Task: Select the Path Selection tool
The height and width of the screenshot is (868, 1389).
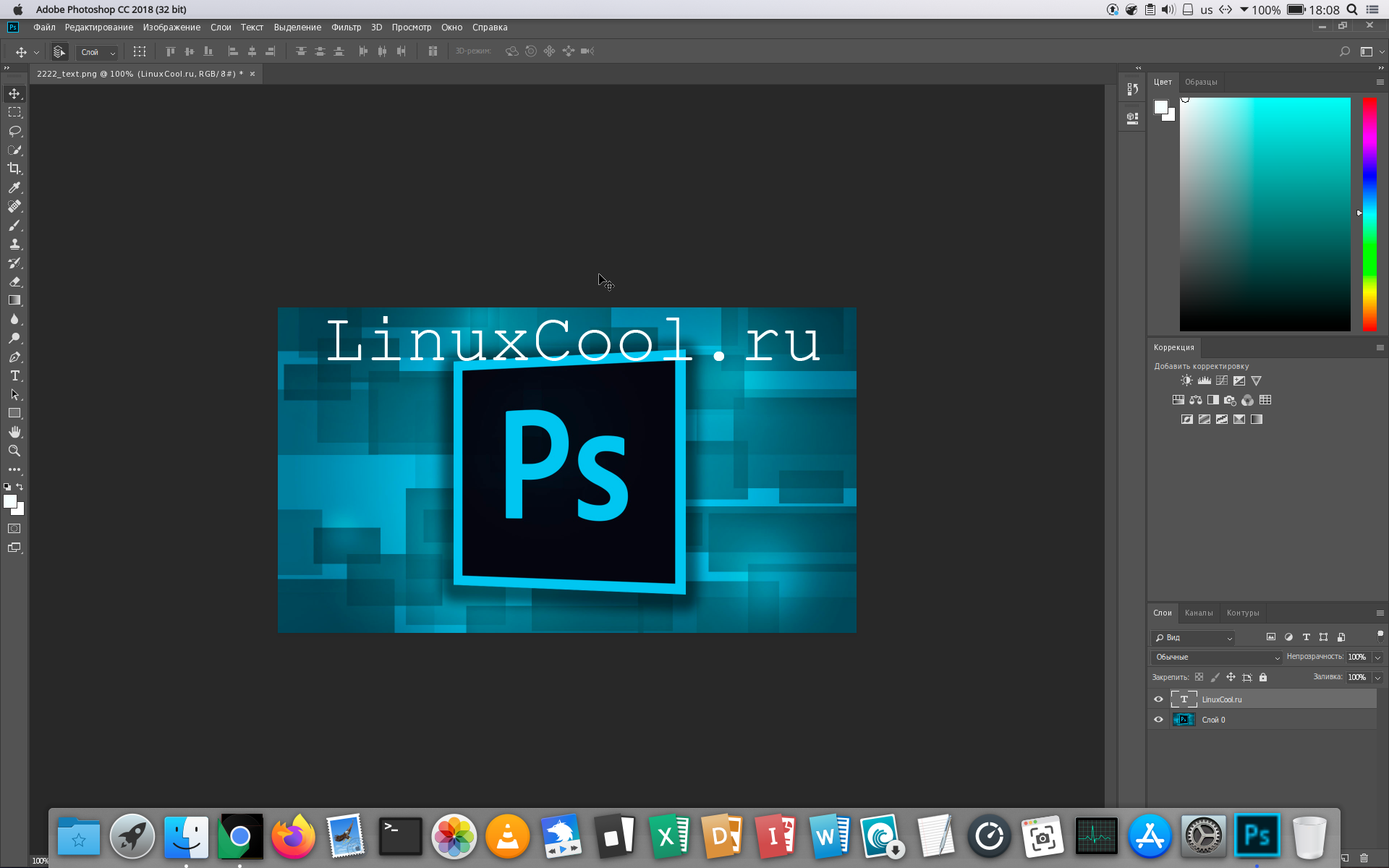Action: tap(14, 395)
